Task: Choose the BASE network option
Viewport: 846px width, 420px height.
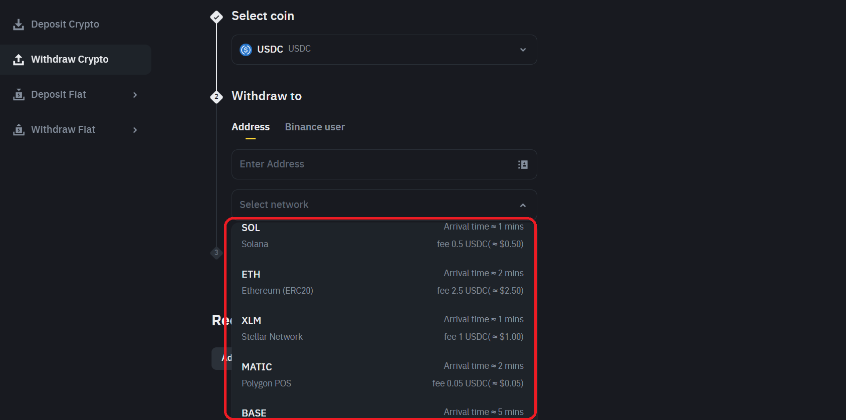Action: click(382, 411)
